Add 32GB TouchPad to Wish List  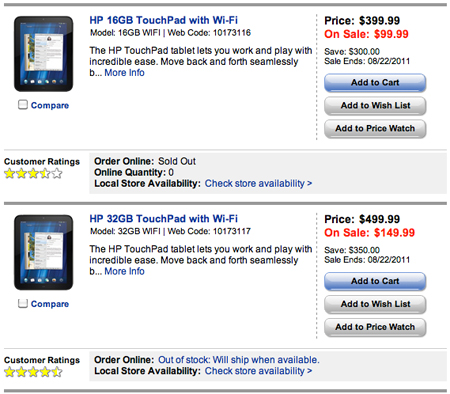pos(375,304)
